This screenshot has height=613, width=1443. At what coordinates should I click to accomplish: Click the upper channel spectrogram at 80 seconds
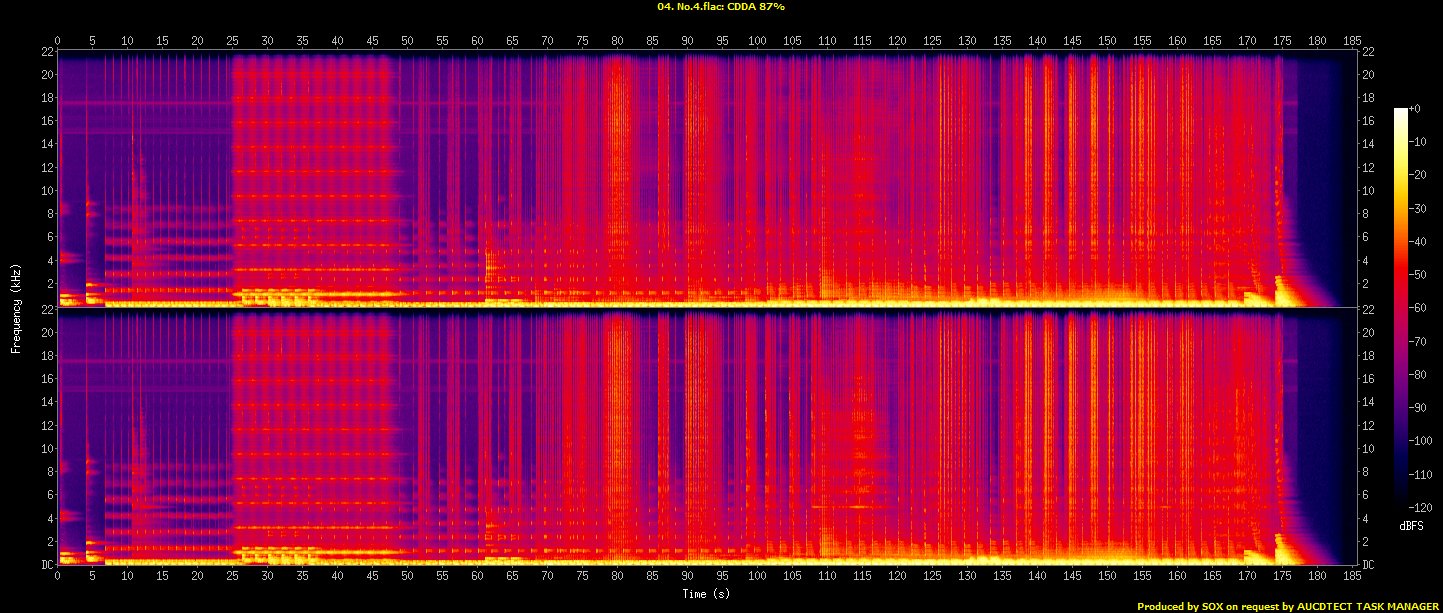[617, 180]
